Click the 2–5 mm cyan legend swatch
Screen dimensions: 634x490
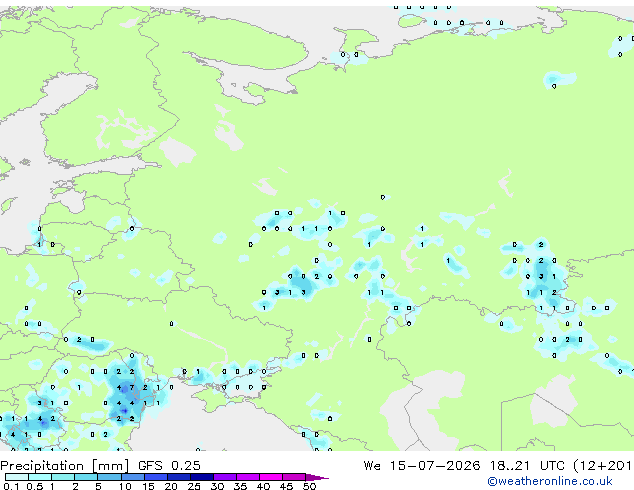86,477
